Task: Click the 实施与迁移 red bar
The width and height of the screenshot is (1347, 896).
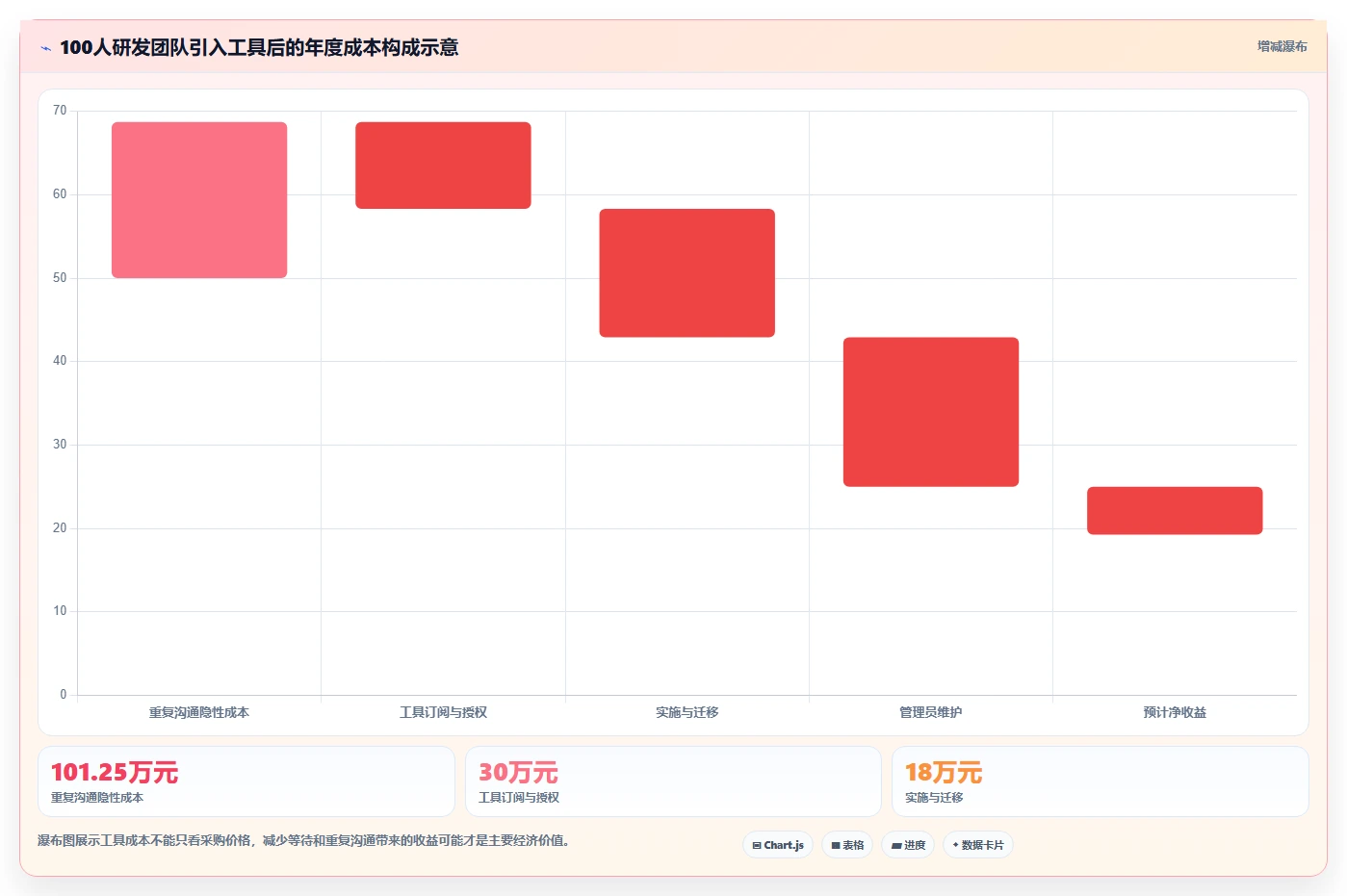Action: 687,273
